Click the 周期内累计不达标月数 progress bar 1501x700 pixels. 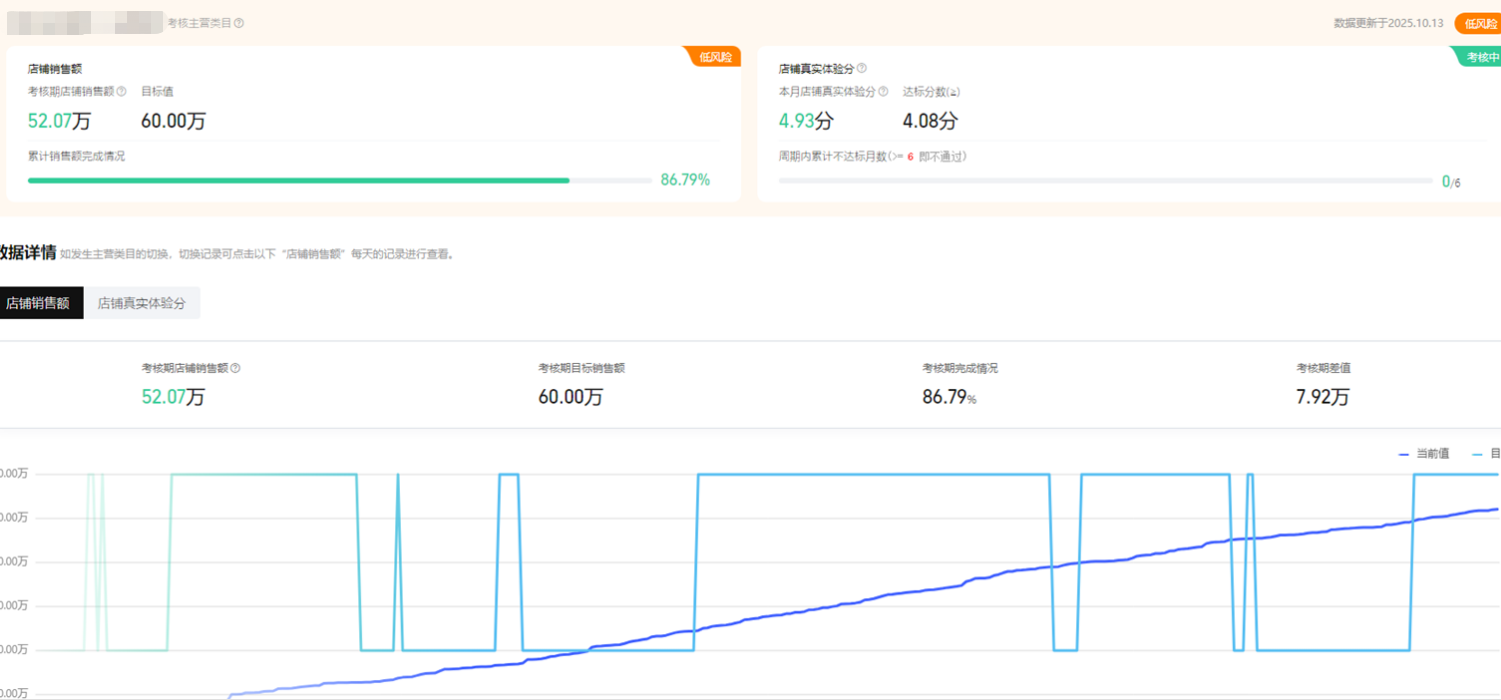point(1105,181)
